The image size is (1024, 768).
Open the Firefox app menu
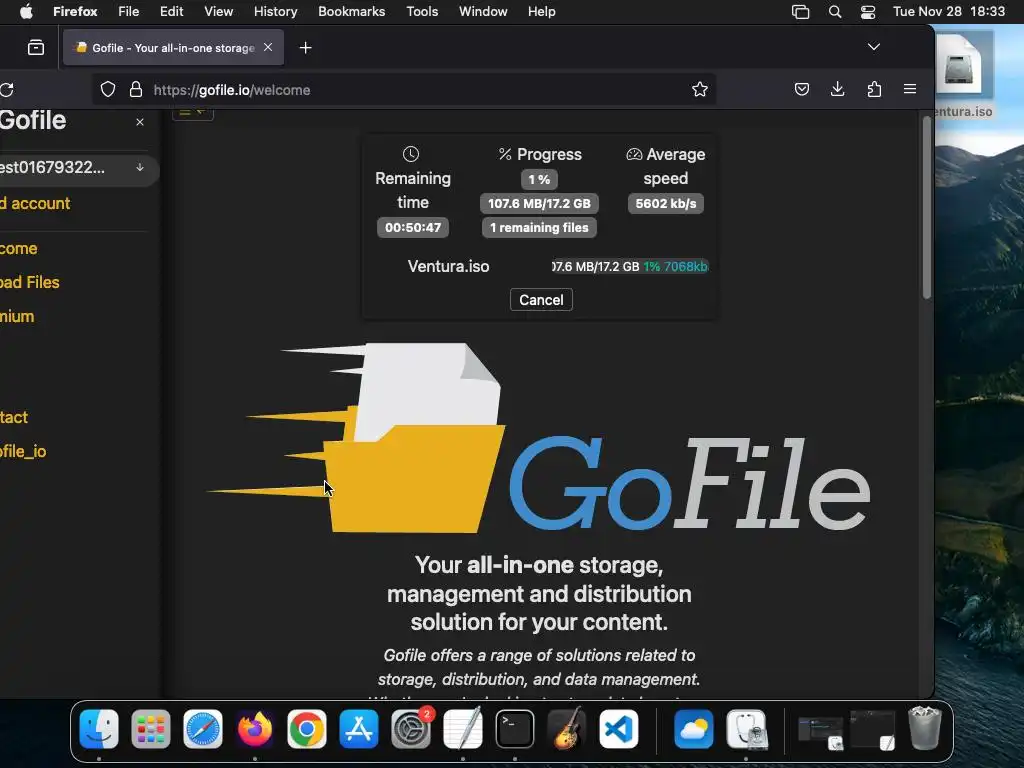point(75,11)
